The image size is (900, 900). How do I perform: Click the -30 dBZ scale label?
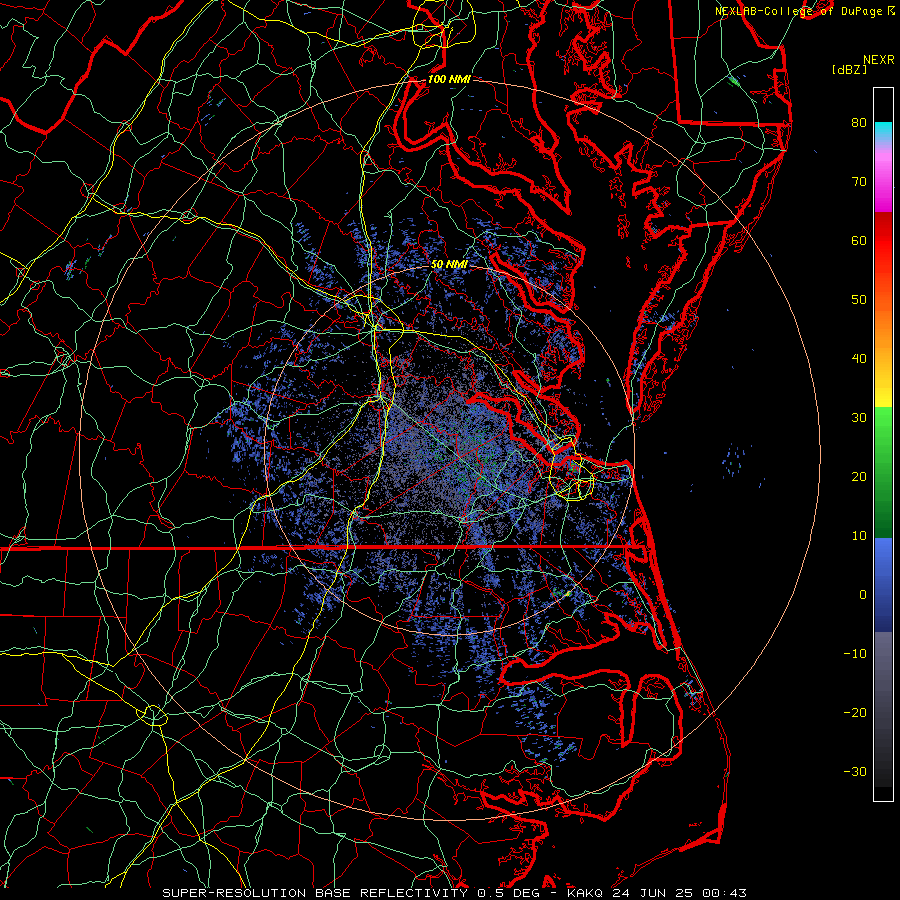[x=855, y=771]
